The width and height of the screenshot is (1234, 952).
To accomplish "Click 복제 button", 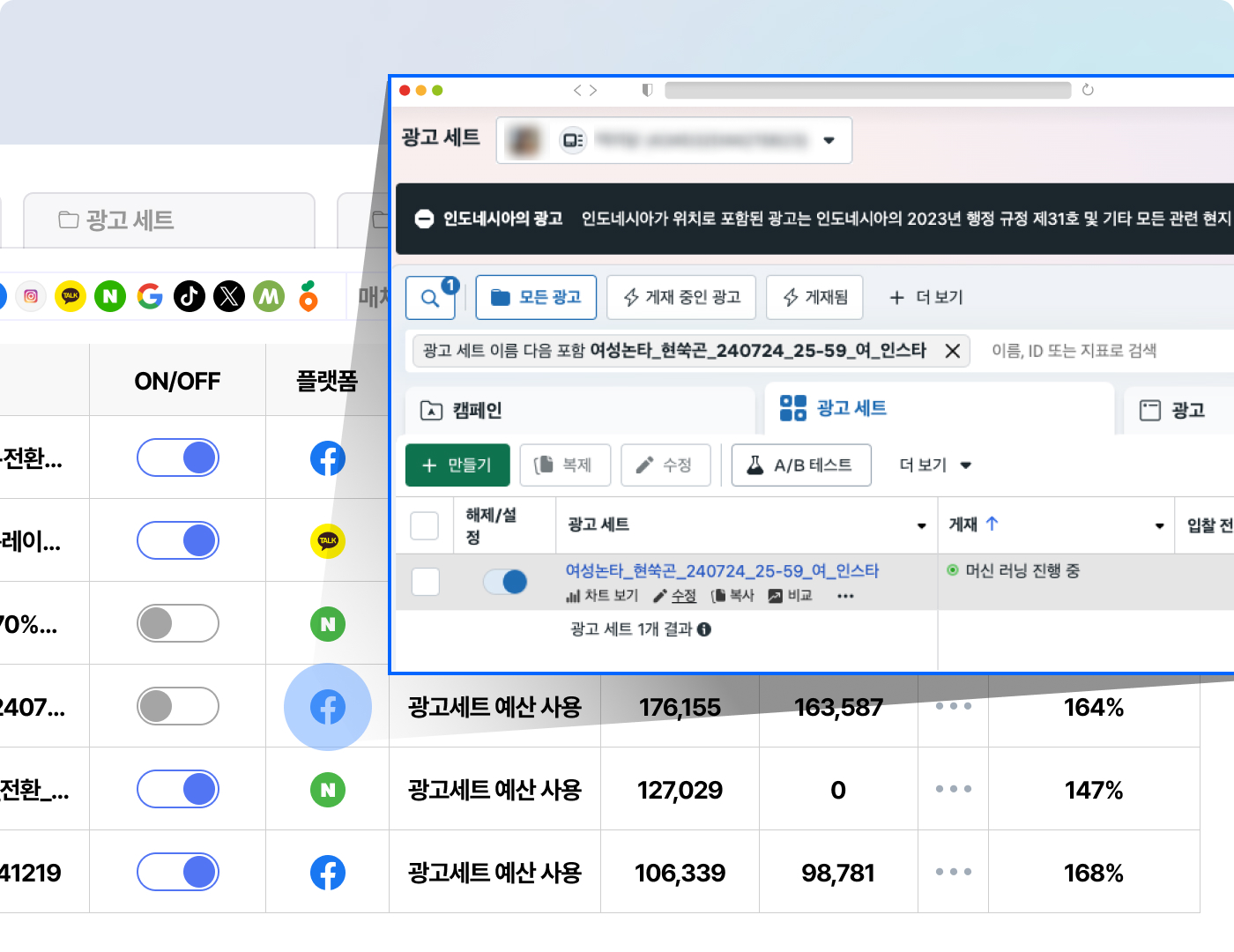I will [x=565, y=465].
